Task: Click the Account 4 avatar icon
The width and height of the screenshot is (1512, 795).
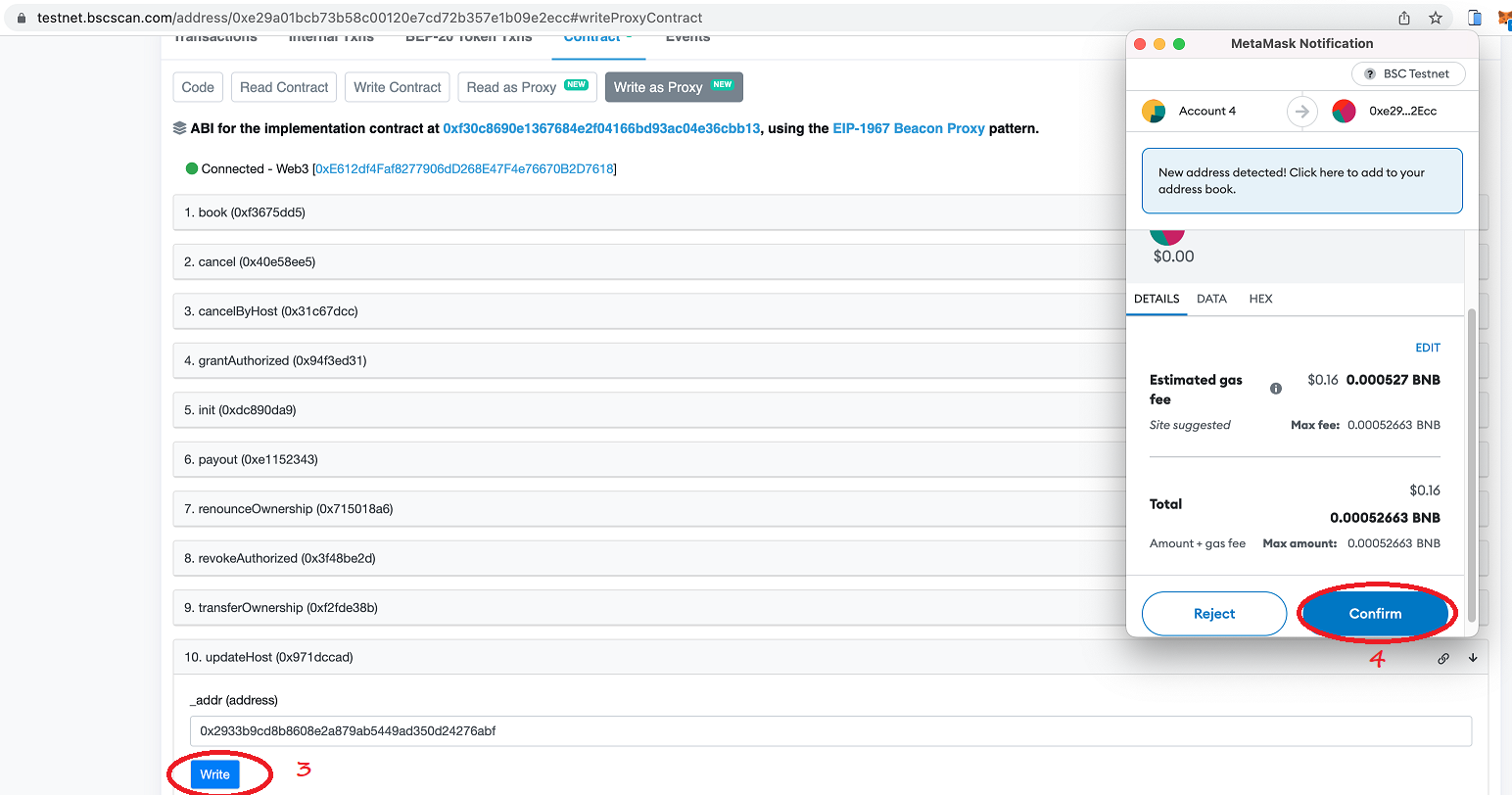Action: [1154, 112]
